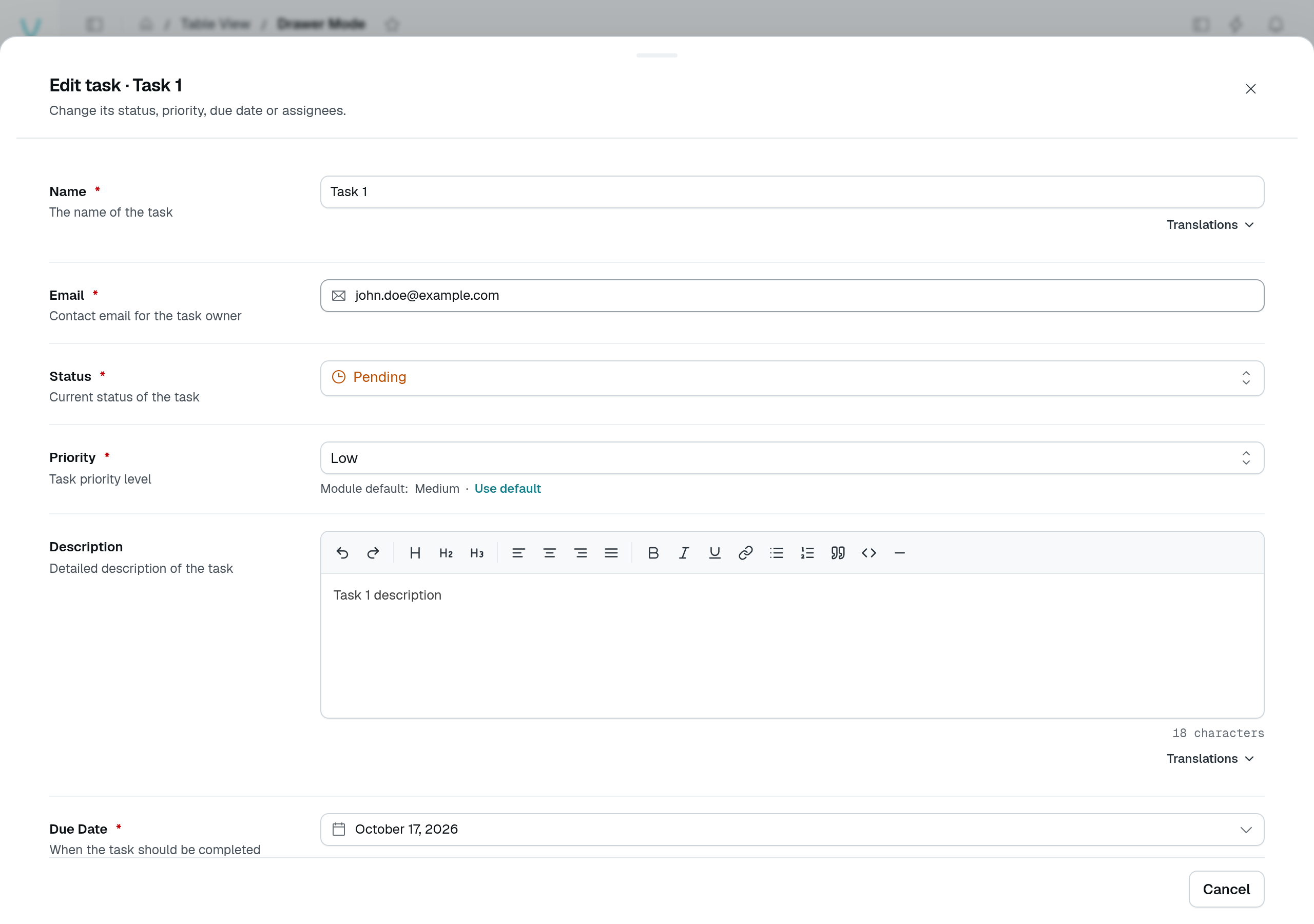Toggle bold formatting
The image size is (1314, 924).
653,552
